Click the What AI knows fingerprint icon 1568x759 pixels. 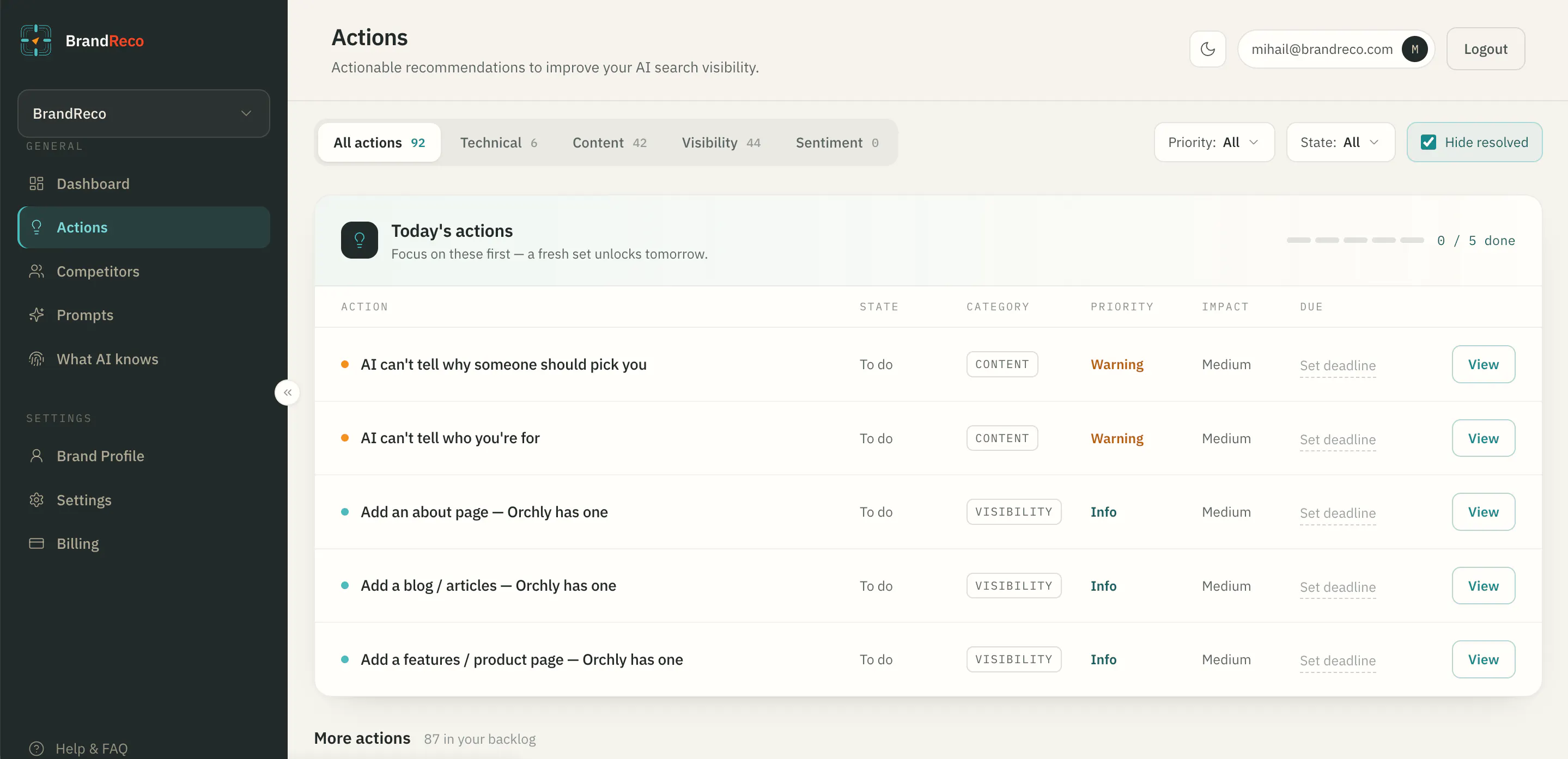(x=37, y=359)
